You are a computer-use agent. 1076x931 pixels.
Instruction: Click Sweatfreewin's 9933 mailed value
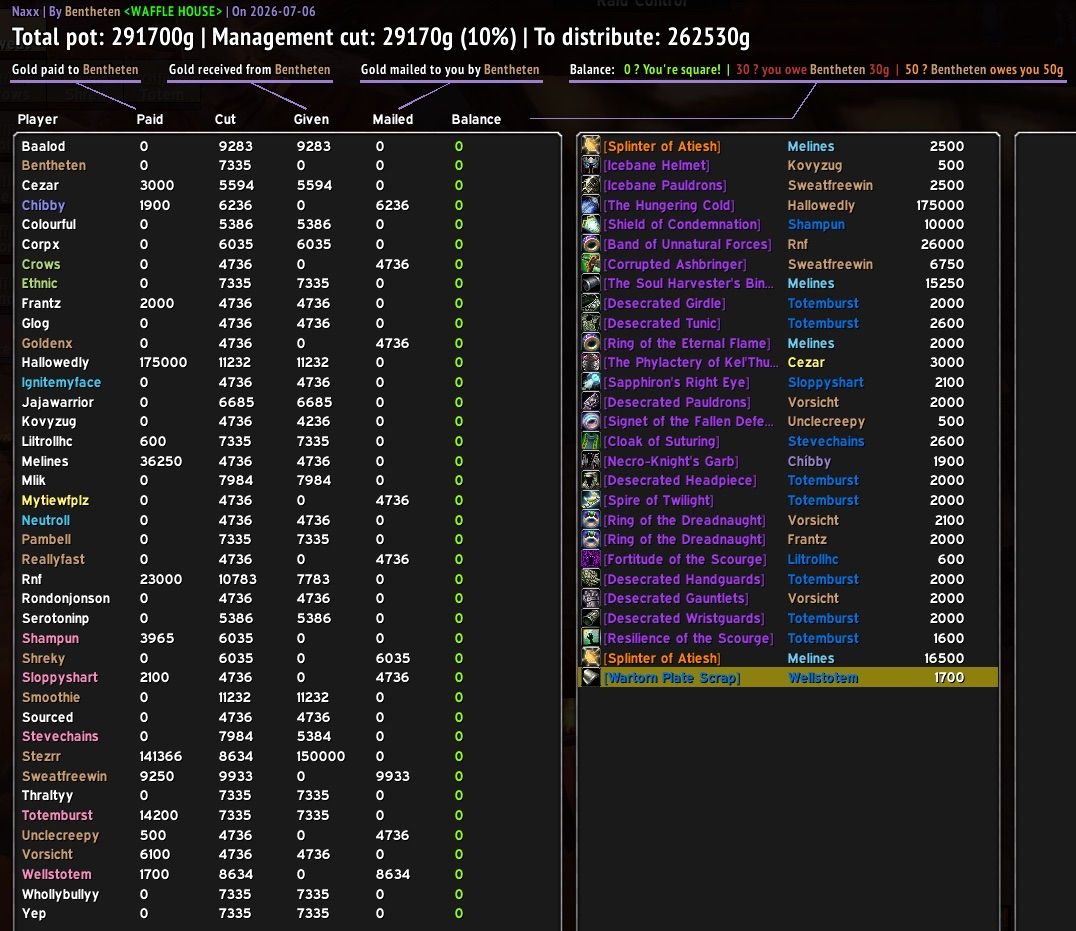[393, 776]
